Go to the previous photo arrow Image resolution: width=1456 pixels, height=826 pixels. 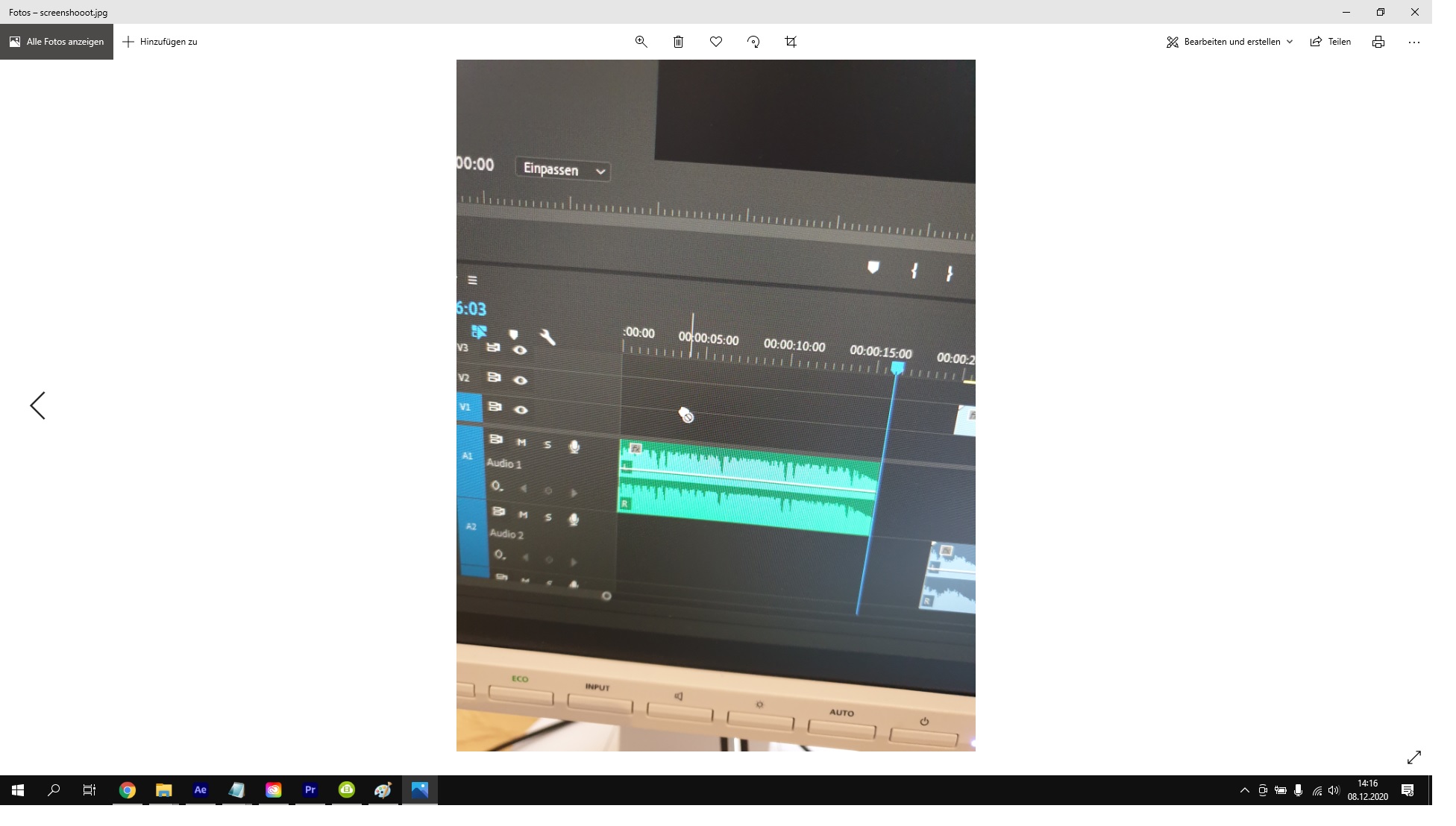coord(37,406)
